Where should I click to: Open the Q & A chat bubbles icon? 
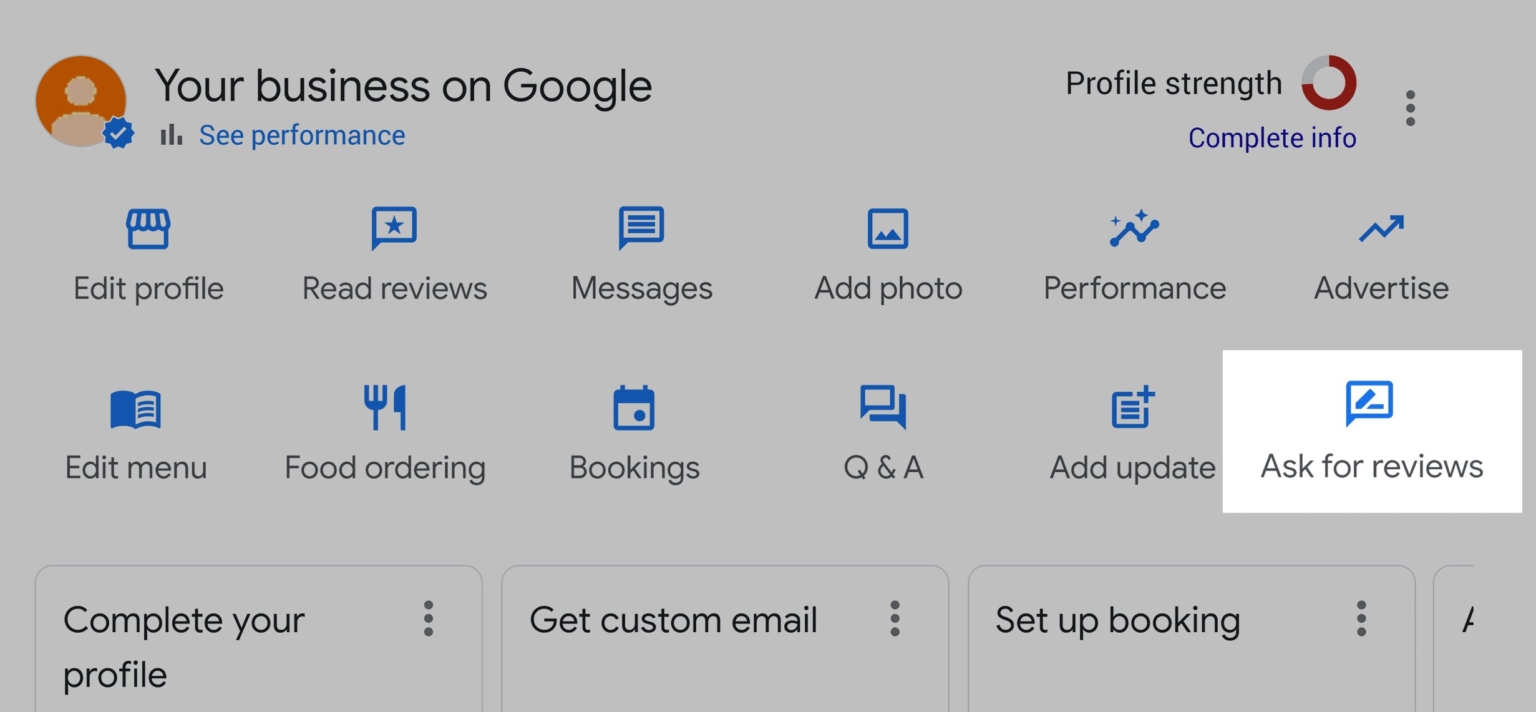pos(883,408)
